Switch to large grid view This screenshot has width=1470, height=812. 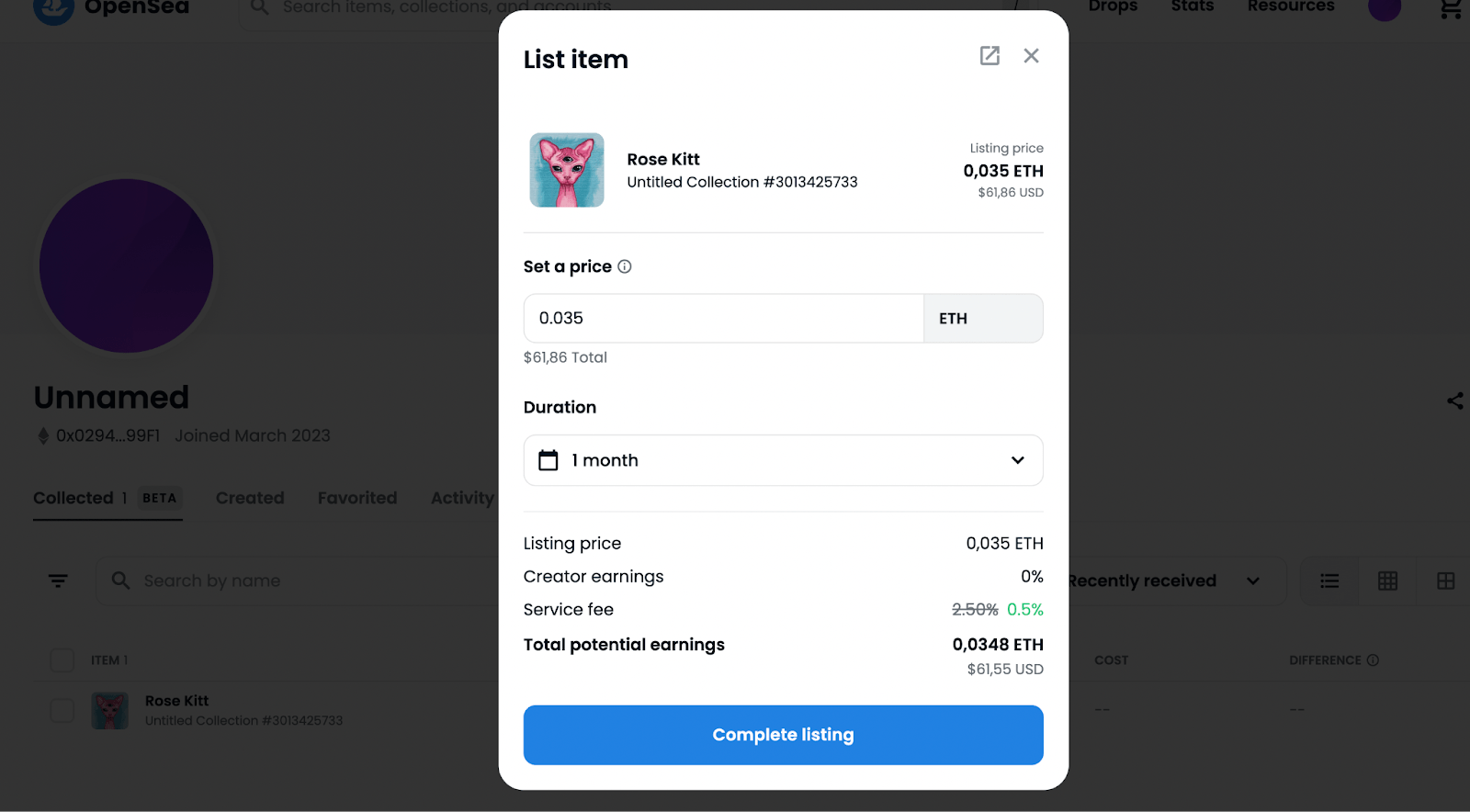coord(1445,581)
